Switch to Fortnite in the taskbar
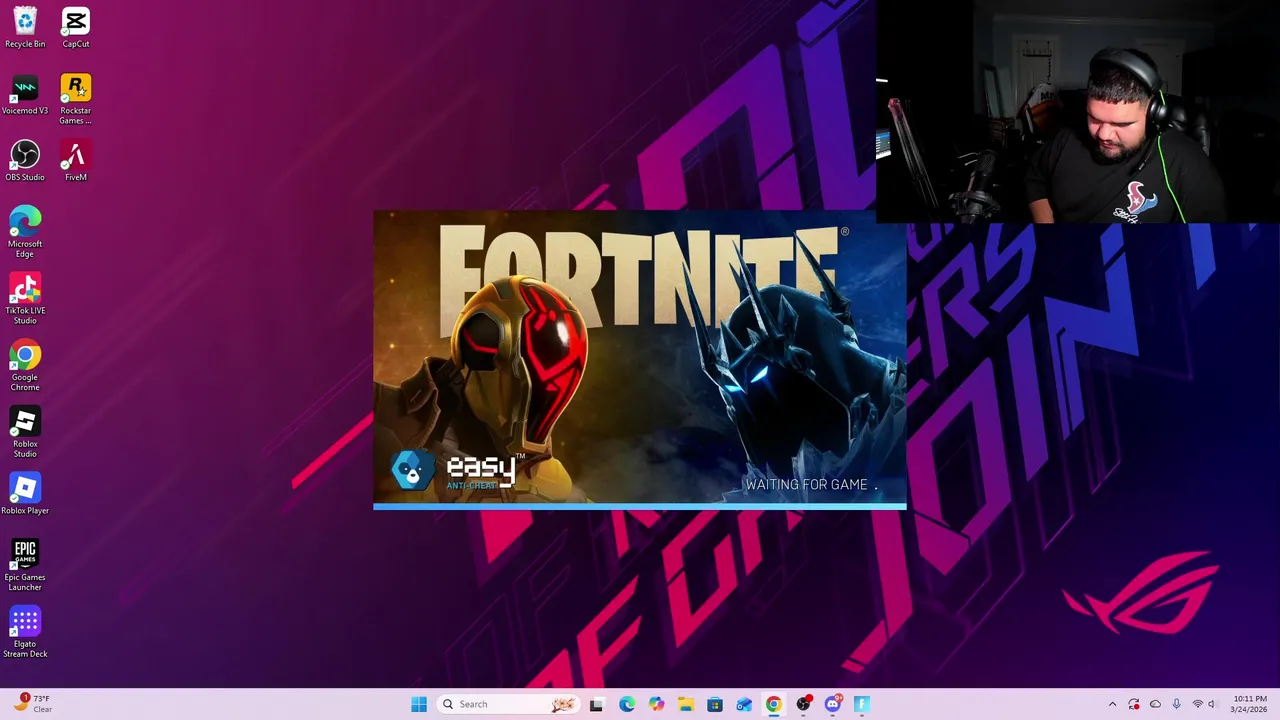This screenshot has height=720, width=1280. tap(861, 704)
